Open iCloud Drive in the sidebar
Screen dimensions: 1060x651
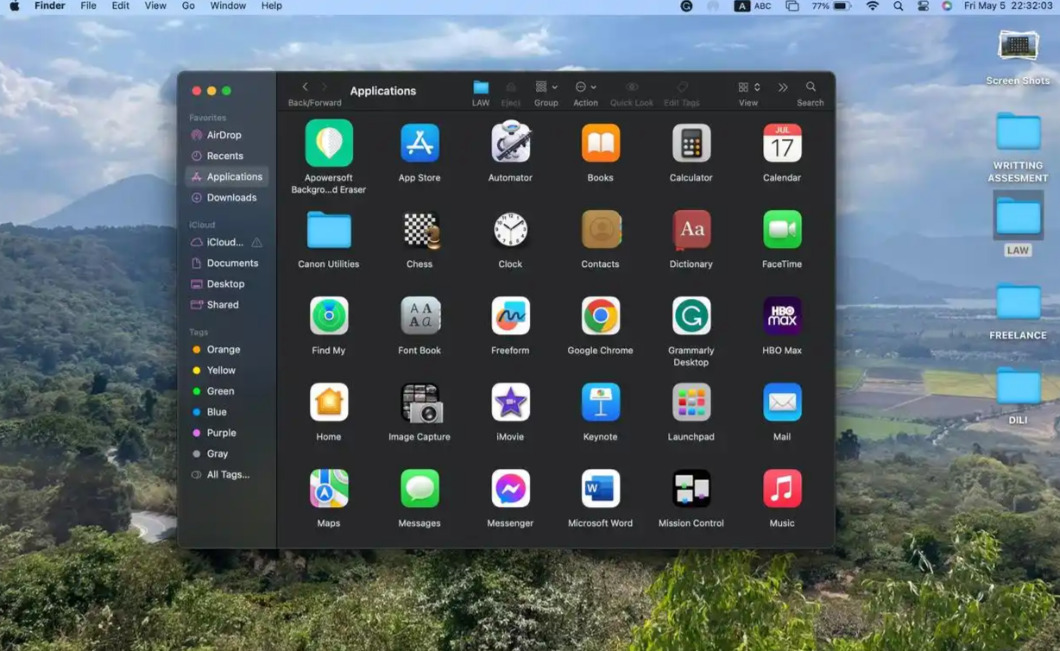[226, 242]
